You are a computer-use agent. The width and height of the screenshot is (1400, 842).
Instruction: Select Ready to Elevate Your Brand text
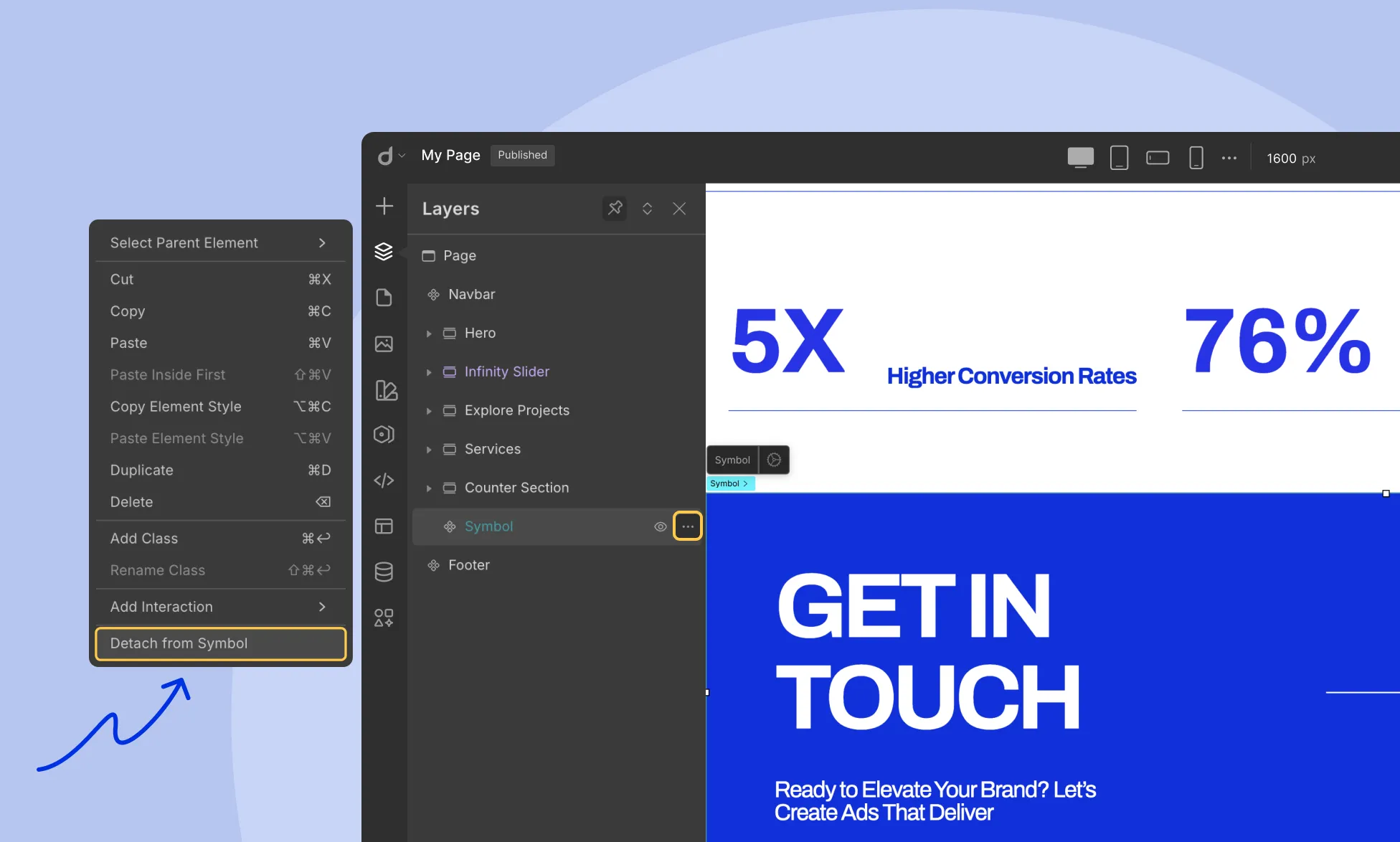pos(935,800)
